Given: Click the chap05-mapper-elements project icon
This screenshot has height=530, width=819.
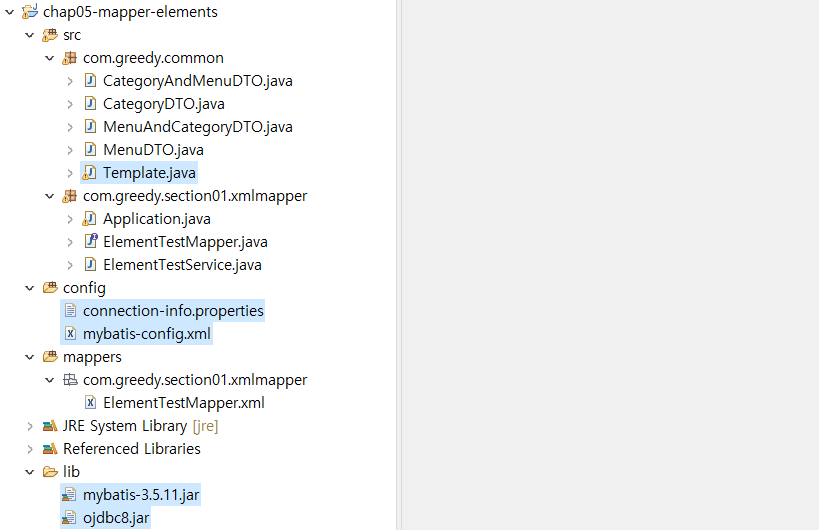Looking at the screenshot, I should 30,11.
